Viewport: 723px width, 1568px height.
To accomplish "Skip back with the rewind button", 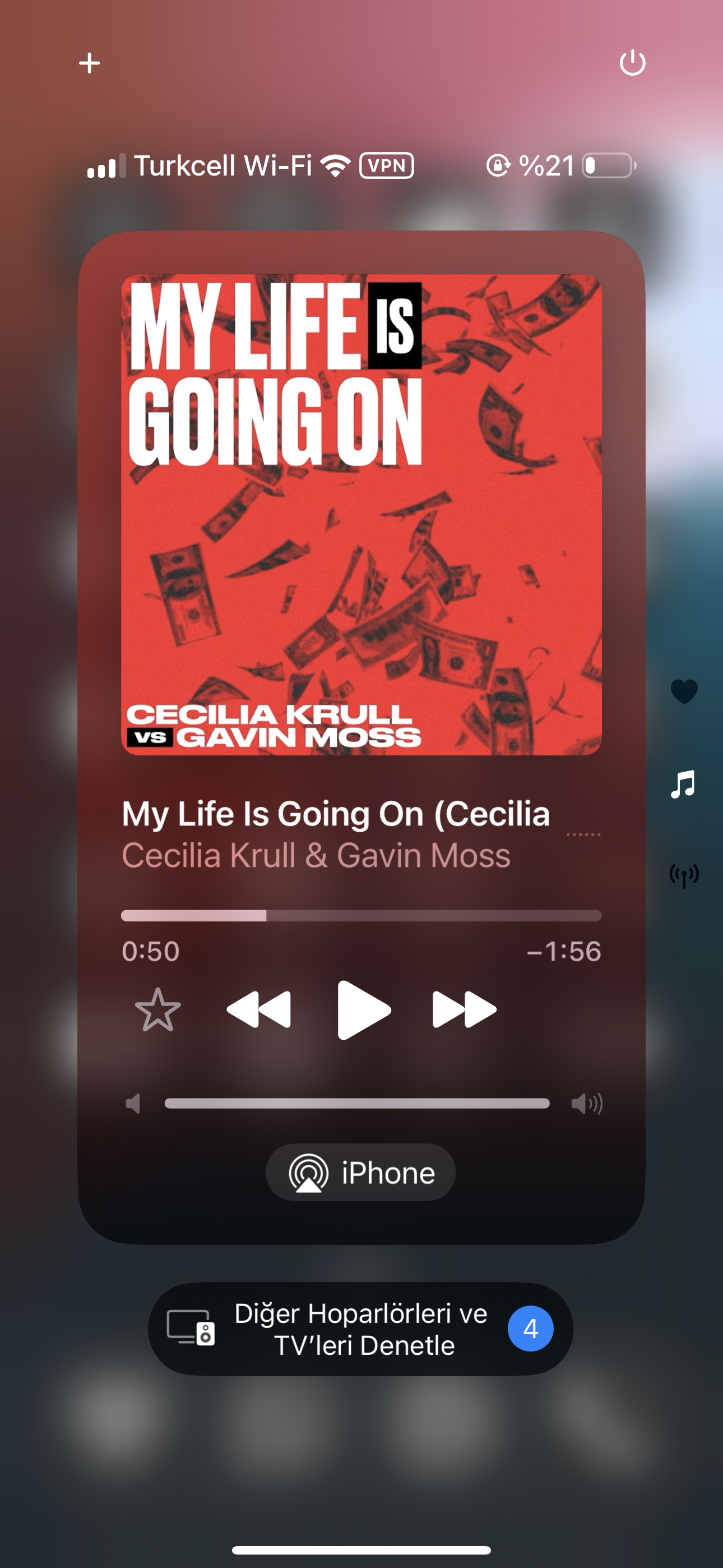I will pos(258,1010).
